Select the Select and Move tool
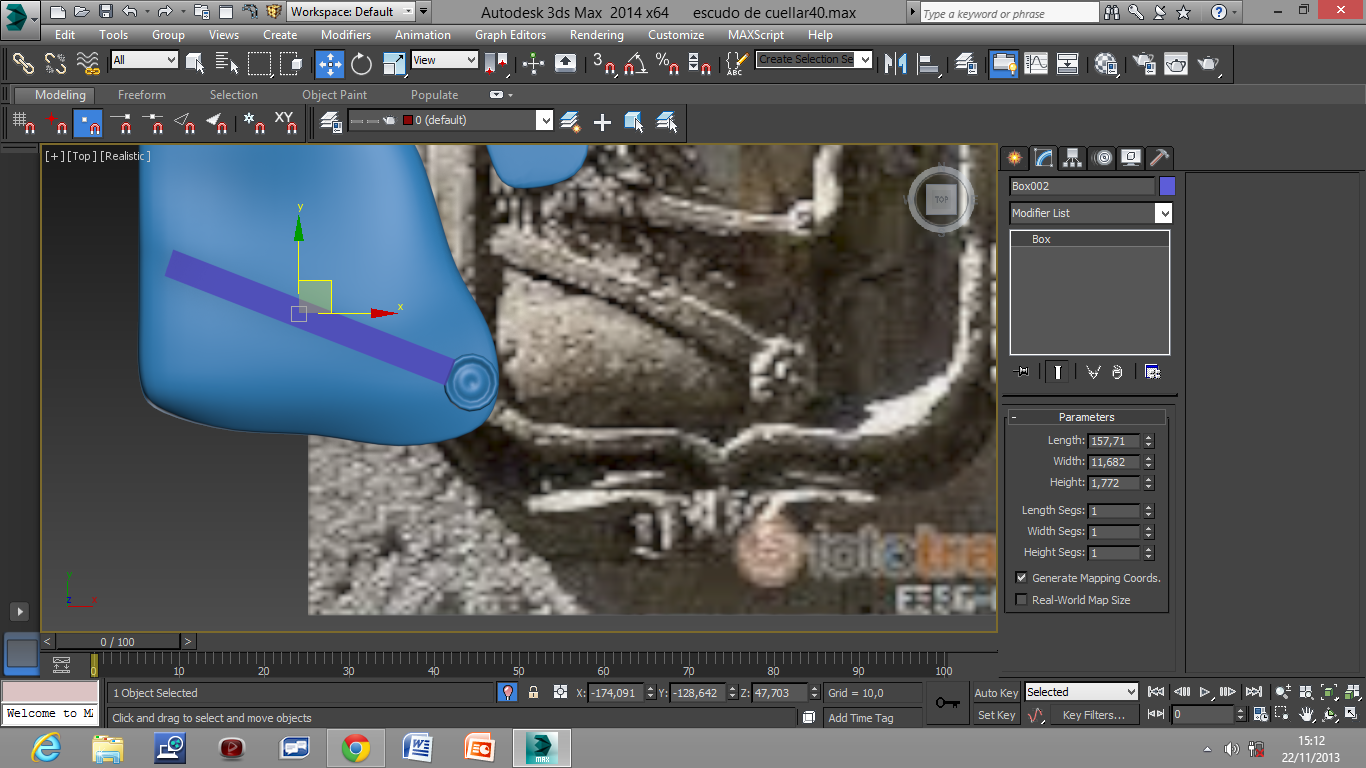Viewport: 1366px width, 768px height. click(x=330, y=64)
